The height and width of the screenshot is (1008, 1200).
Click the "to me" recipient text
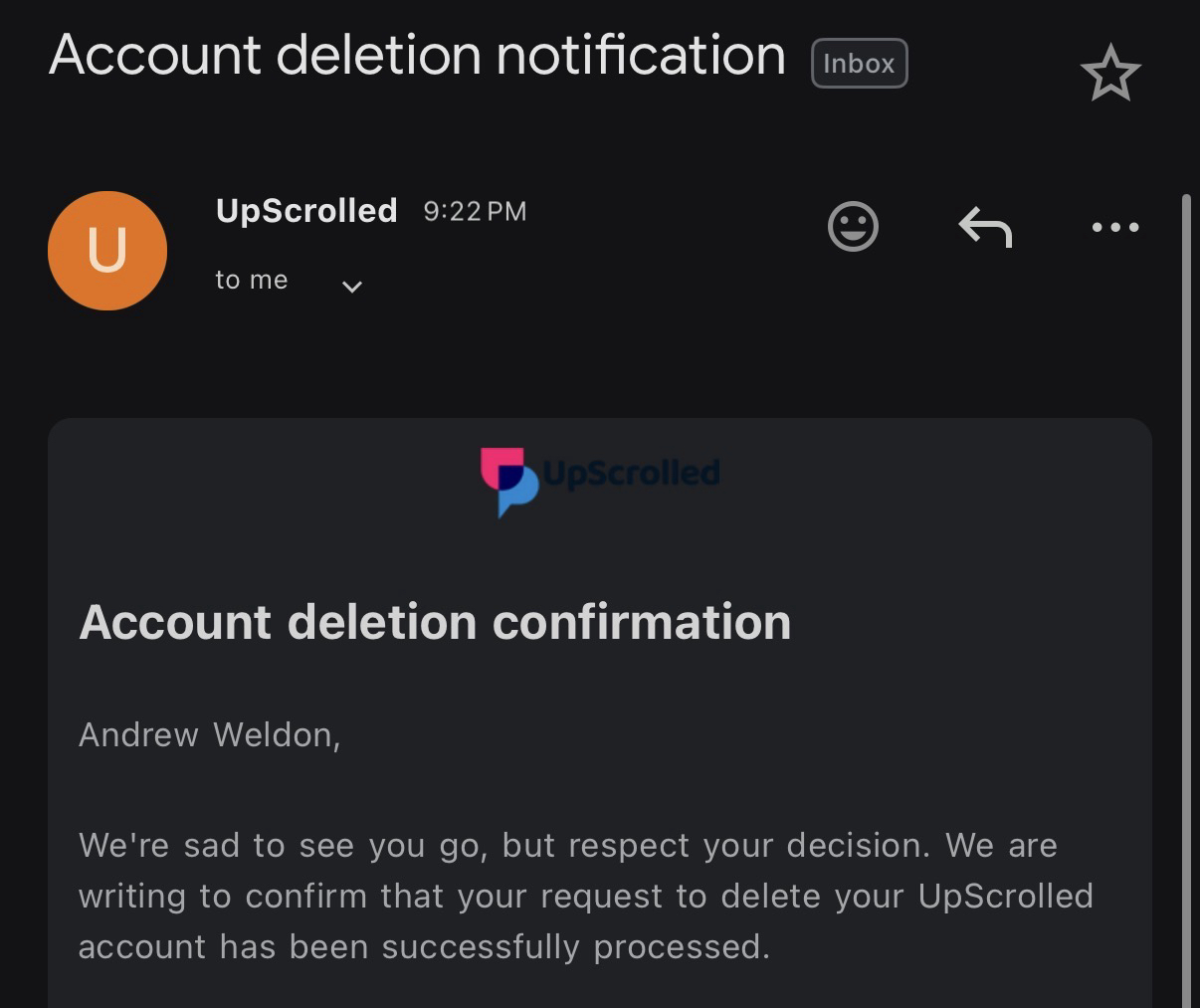click(x=252, y=281)
